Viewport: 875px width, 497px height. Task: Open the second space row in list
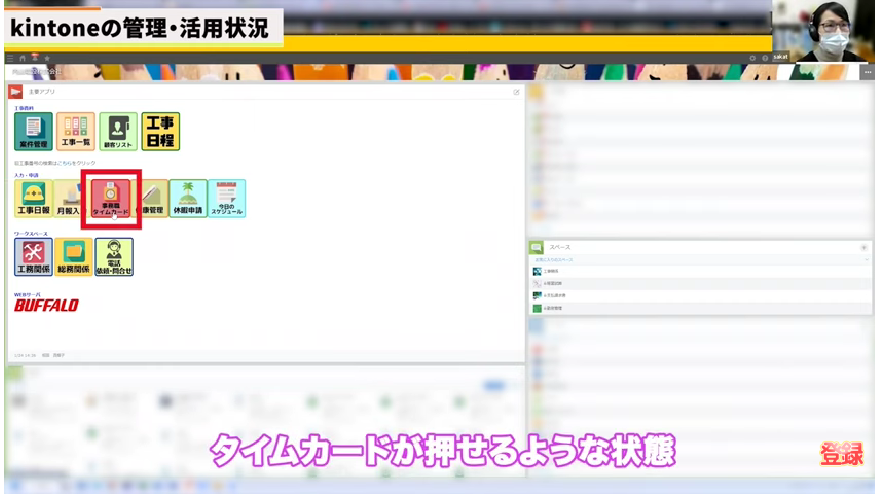[x=700, y=283]
